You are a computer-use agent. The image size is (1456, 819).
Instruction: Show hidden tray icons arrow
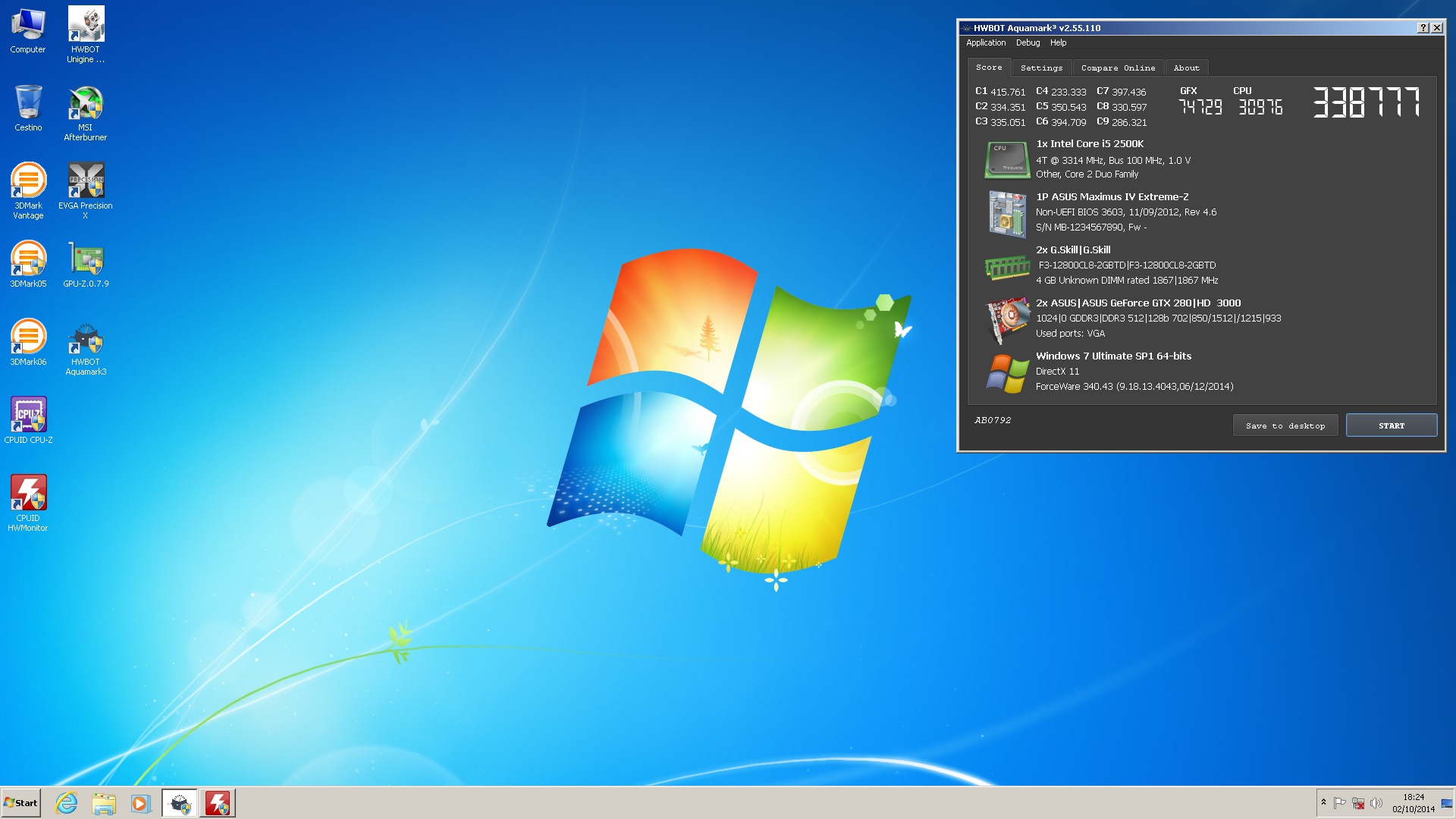tap(1323, 802)
